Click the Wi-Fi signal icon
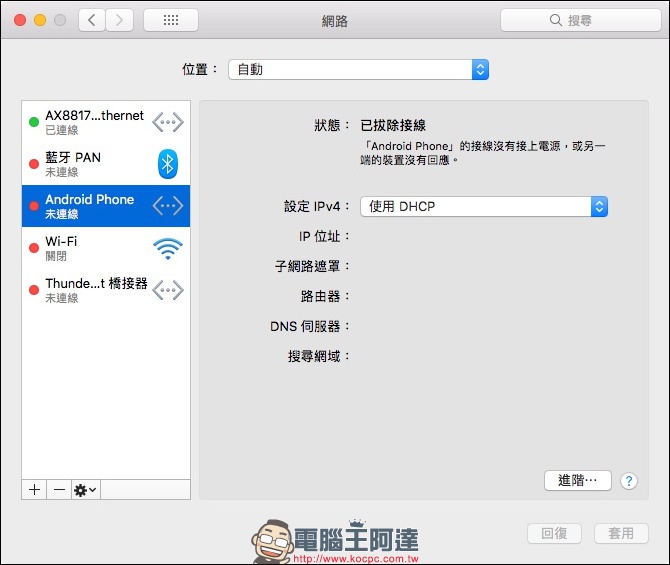This screenshot has width=670, height=565. pyautogui.click(x=168, y=248)
